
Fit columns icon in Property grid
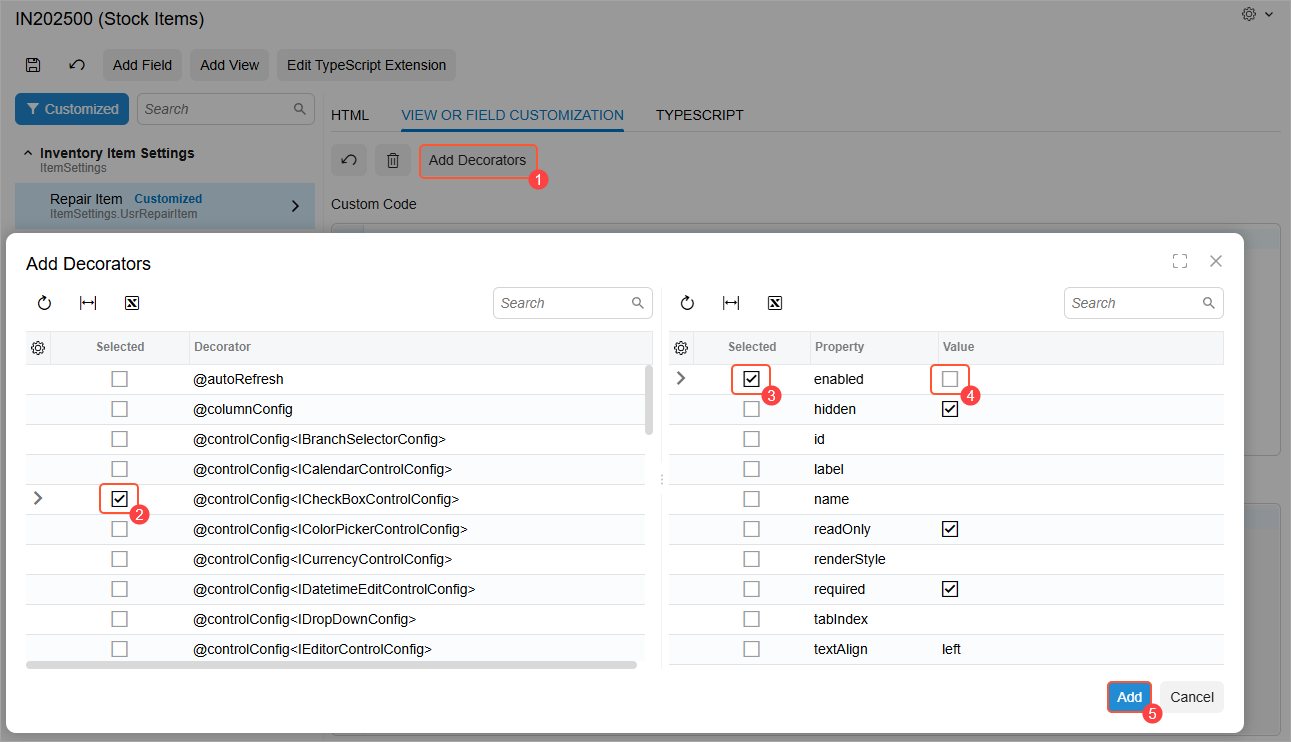[731, 303]
